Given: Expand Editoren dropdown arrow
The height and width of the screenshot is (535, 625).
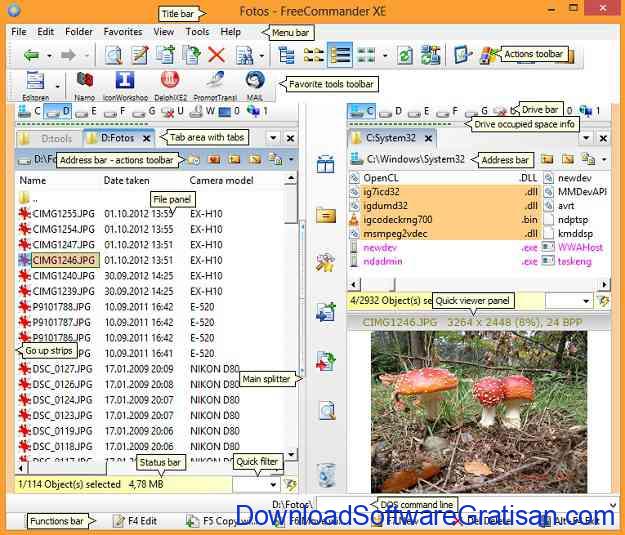Looking at the screenshot, I should point(58,86).
